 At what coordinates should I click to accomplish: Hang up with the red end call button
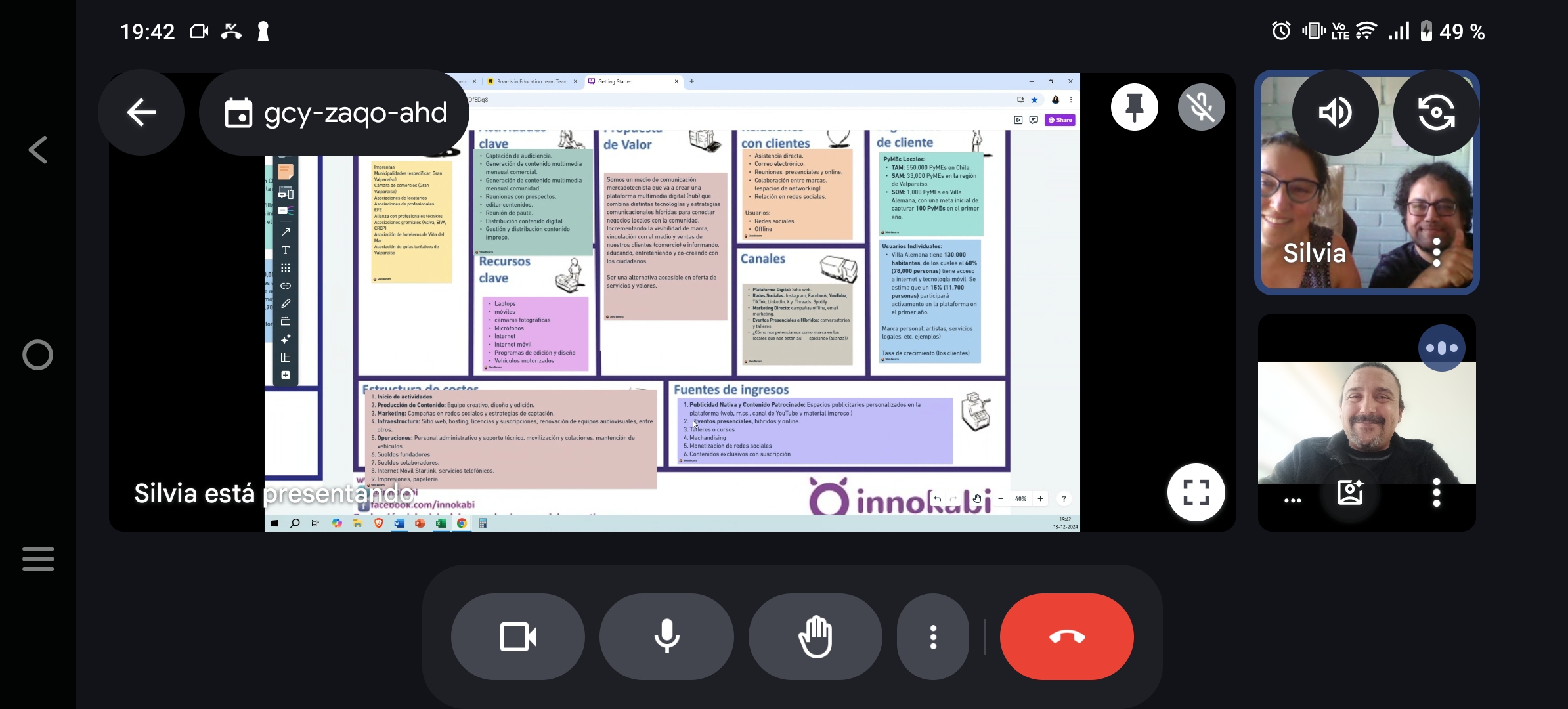[1066, 637]
